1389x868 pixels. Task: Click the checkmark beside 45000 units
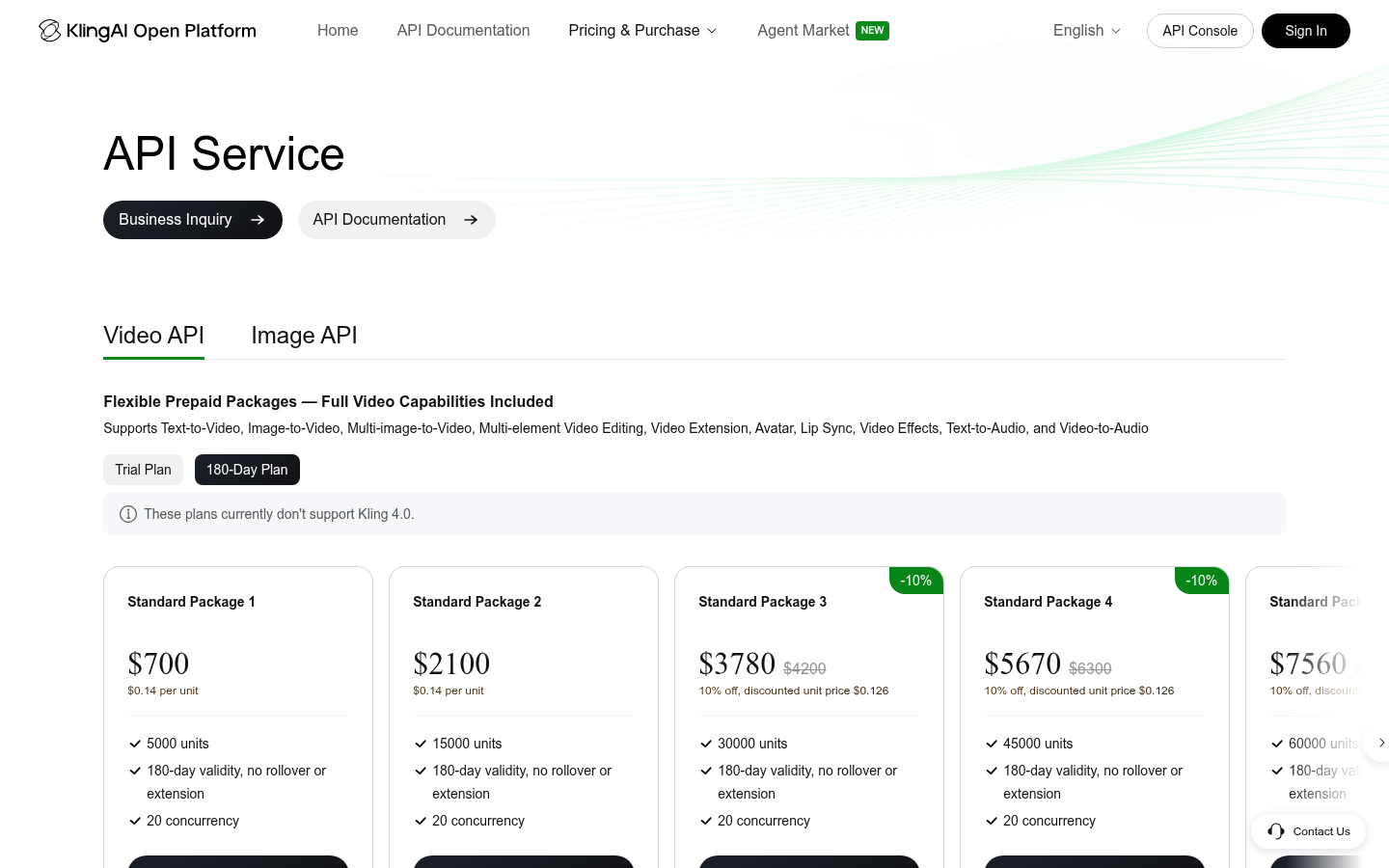[992, 744]
